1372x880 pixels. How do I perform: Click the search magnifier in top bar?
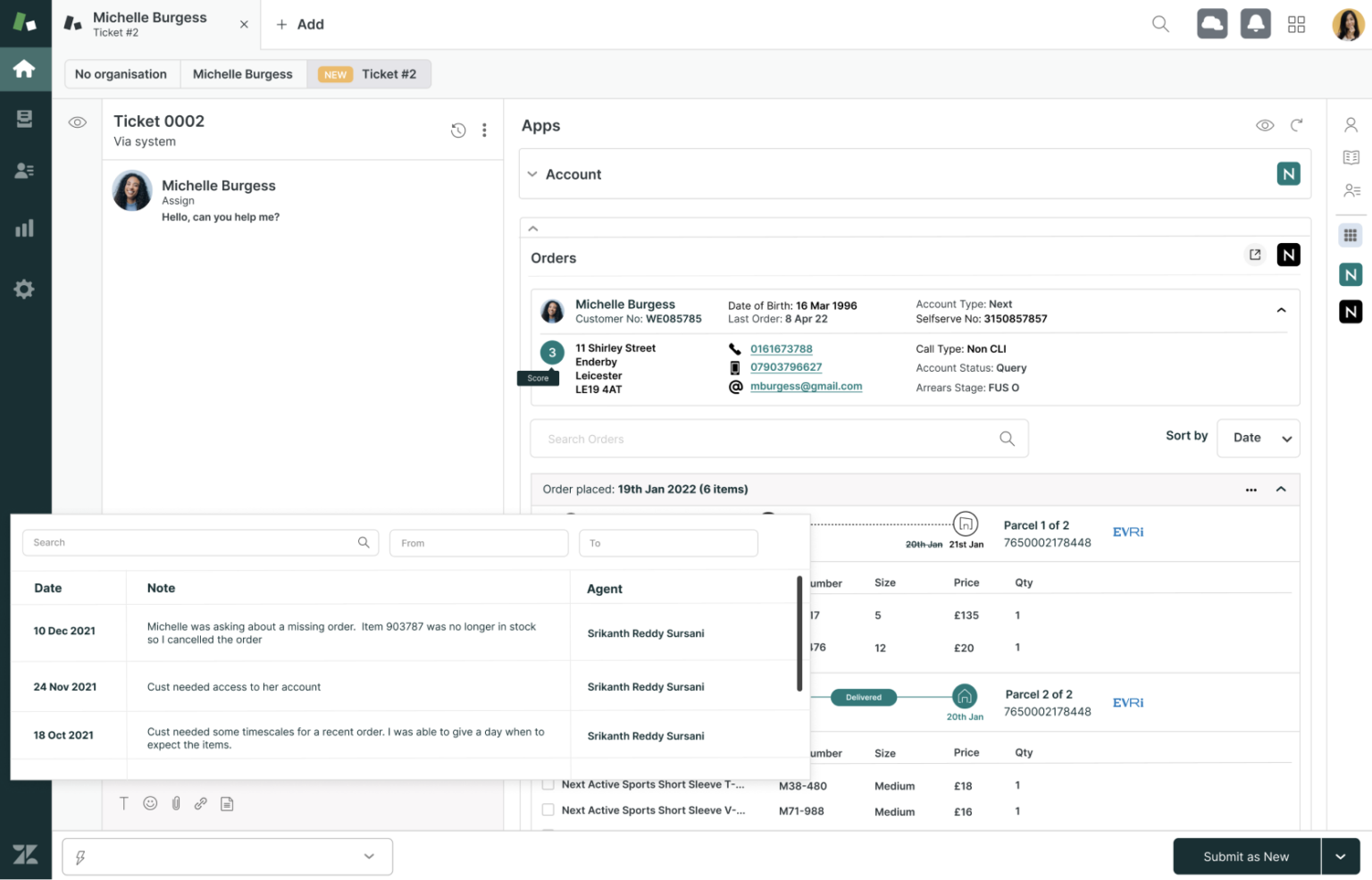point(1160,24)
